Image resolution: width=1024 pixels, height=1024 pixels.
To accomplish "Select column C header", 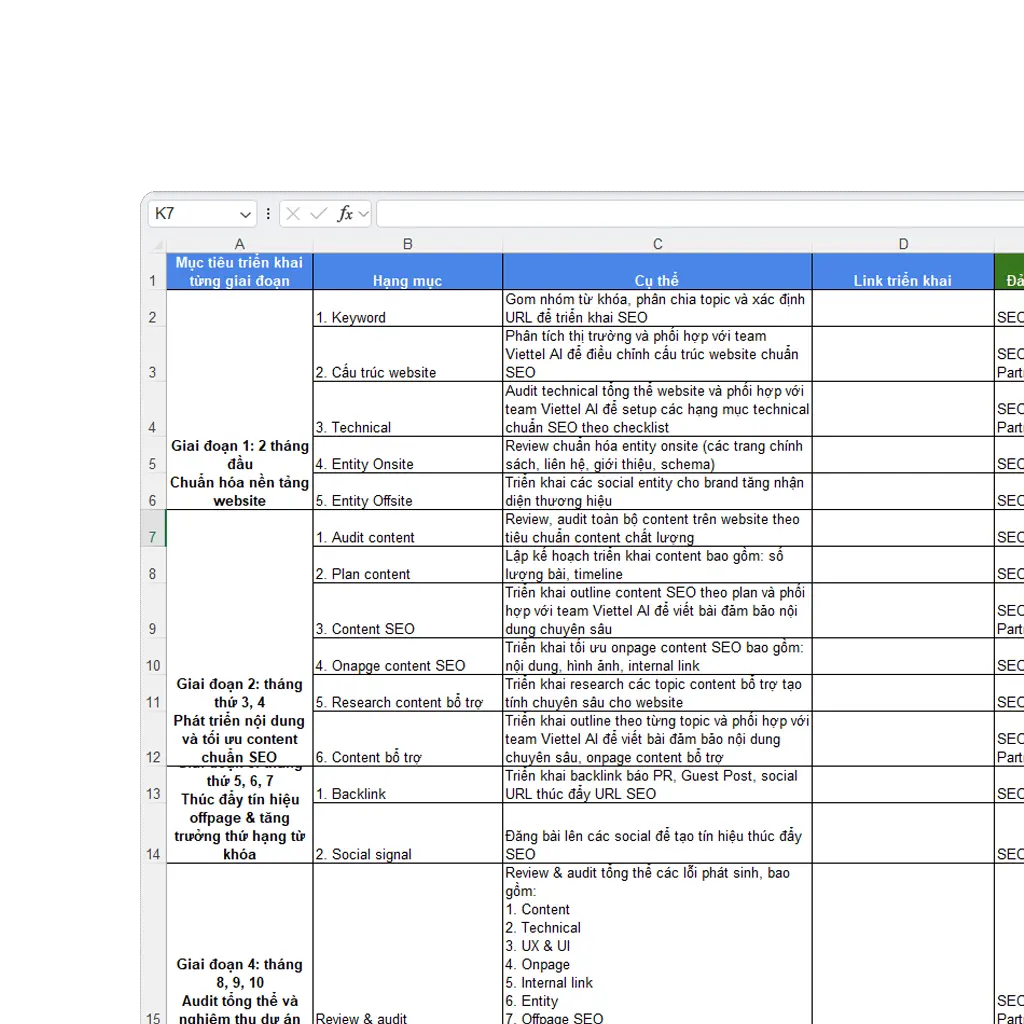I will point(658,244).
